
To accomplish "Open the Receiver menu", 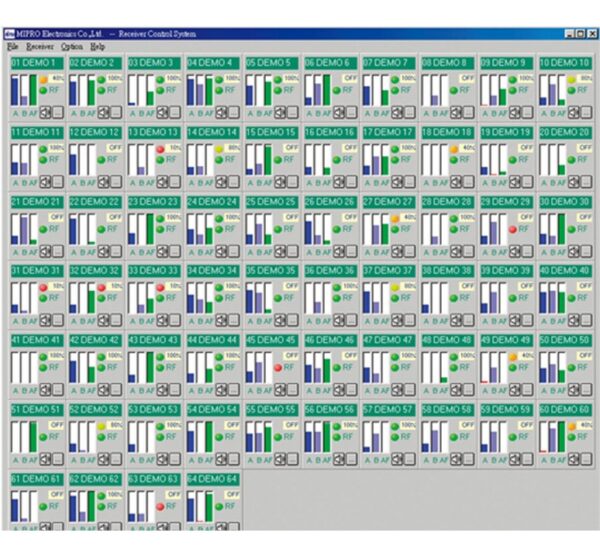I will [x=40, y=47].
